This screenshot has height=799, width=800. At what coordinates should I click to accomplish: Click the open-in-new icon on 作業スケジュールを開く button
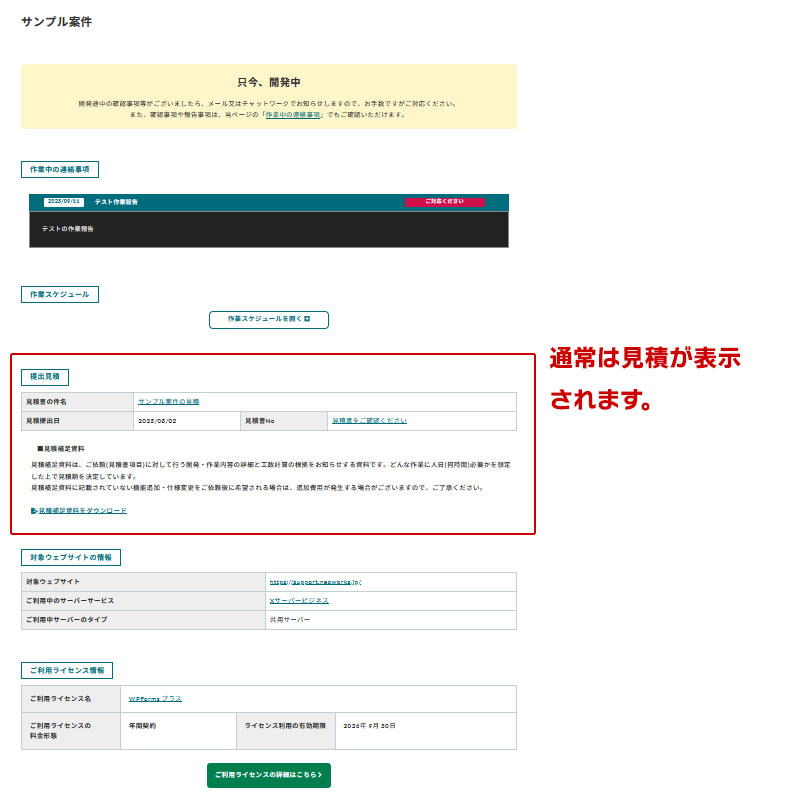pyautogui.click(x=308, y=319)
